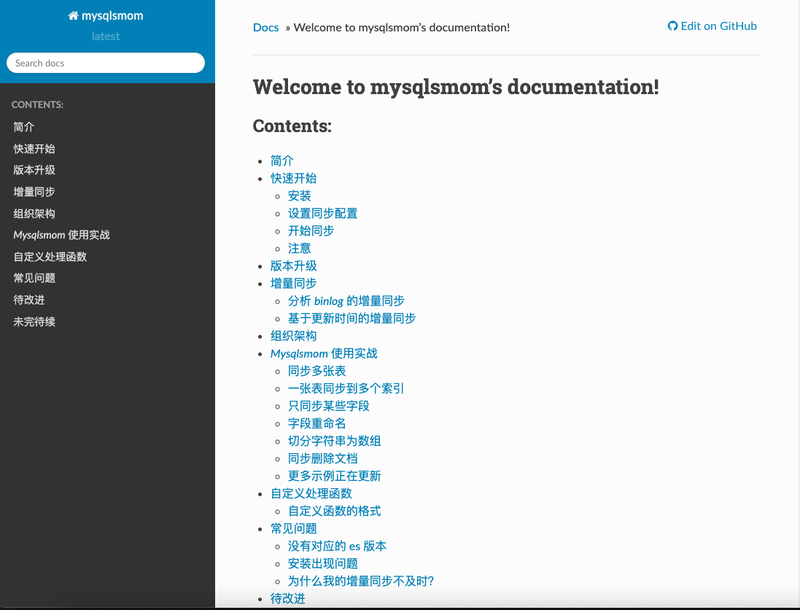The image size is (800, 610).
Task: Open the 安装出现问题 link
Action: pos(323,564)
